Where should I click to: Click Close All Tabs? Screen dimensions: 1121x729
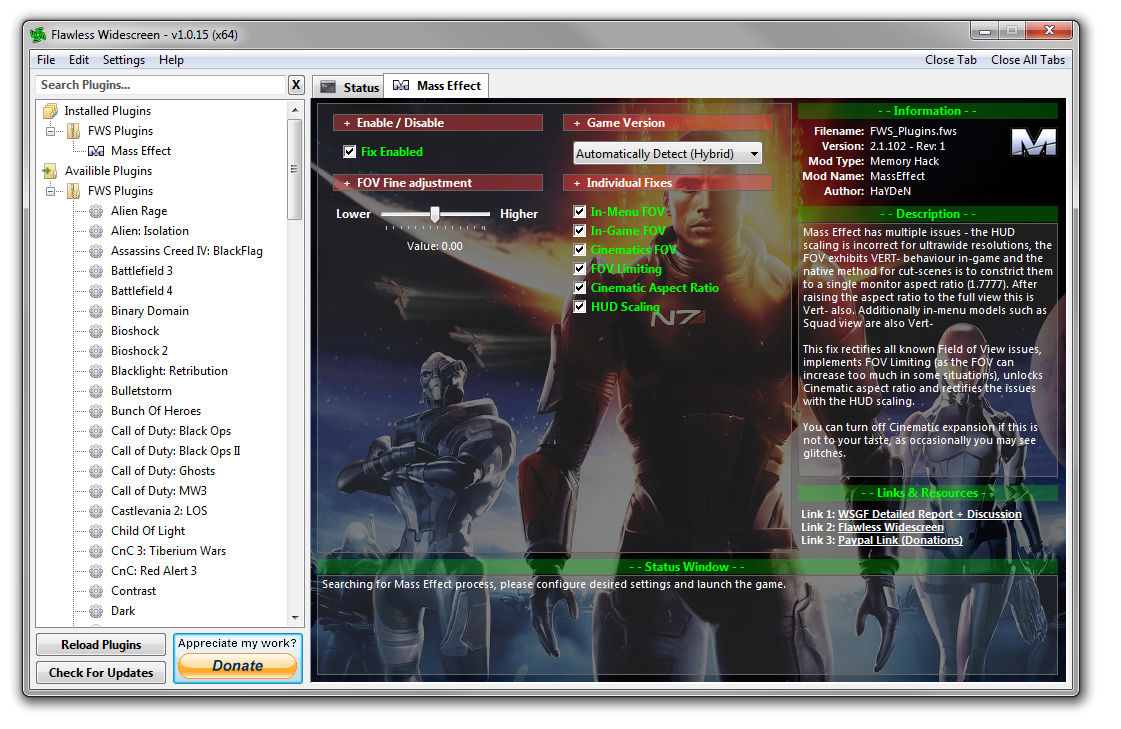pyautogui.click(x=1027, y=60)
